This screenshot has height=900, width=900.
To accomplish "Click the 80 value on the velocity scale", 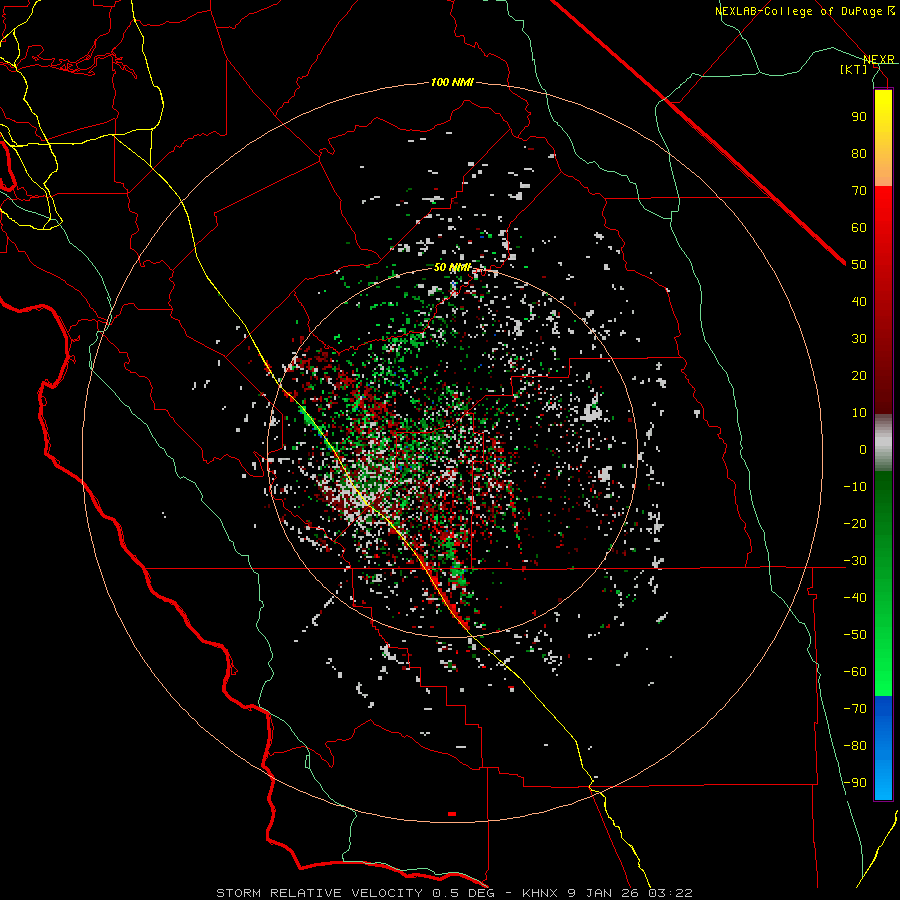I will [x=859, y=153].
